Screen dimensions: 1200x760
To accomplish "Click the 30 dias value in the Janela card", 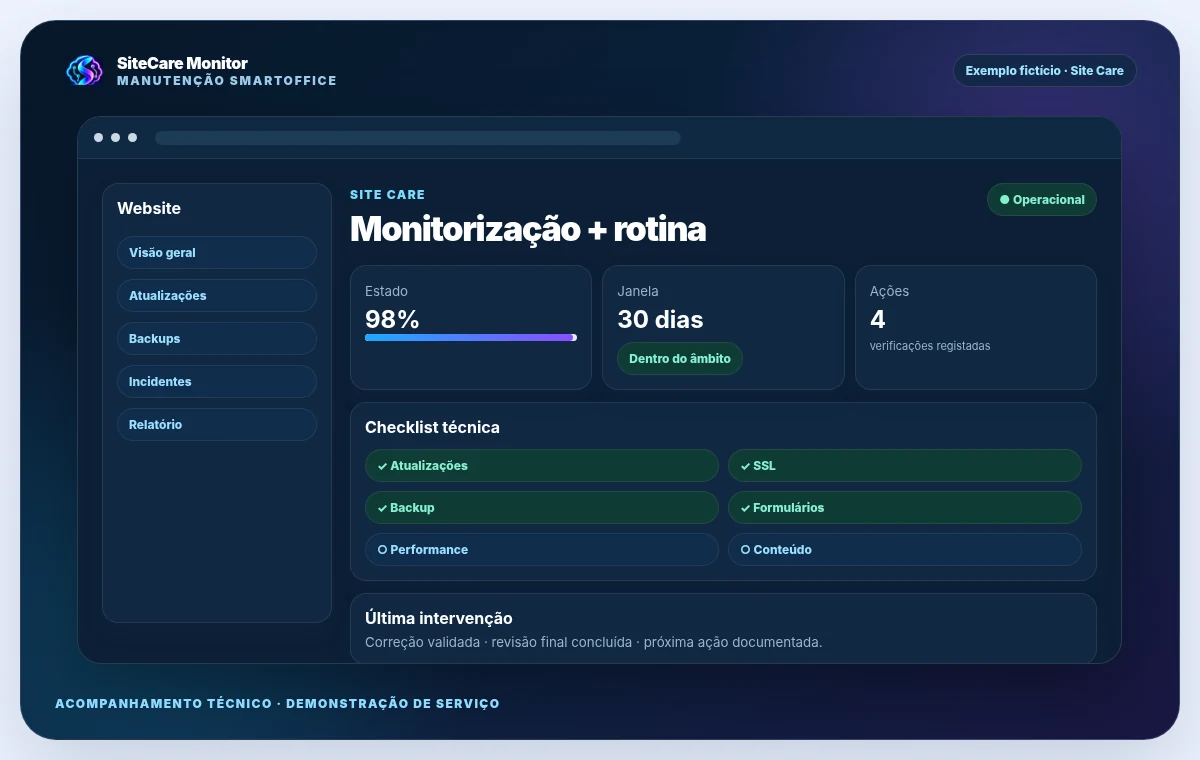I will coord(660,320).
